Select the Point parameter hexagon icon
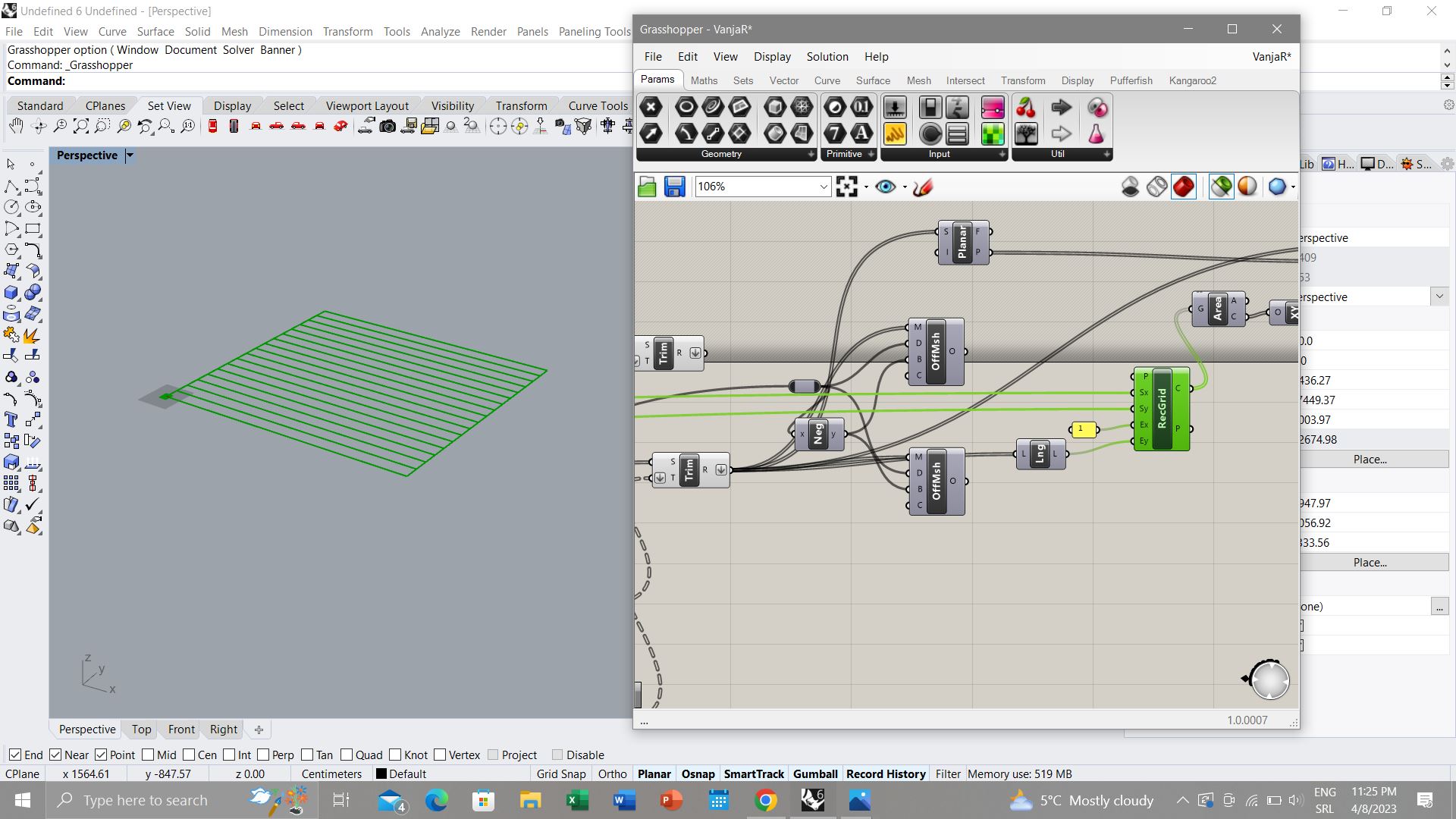 tap(651, 107)
